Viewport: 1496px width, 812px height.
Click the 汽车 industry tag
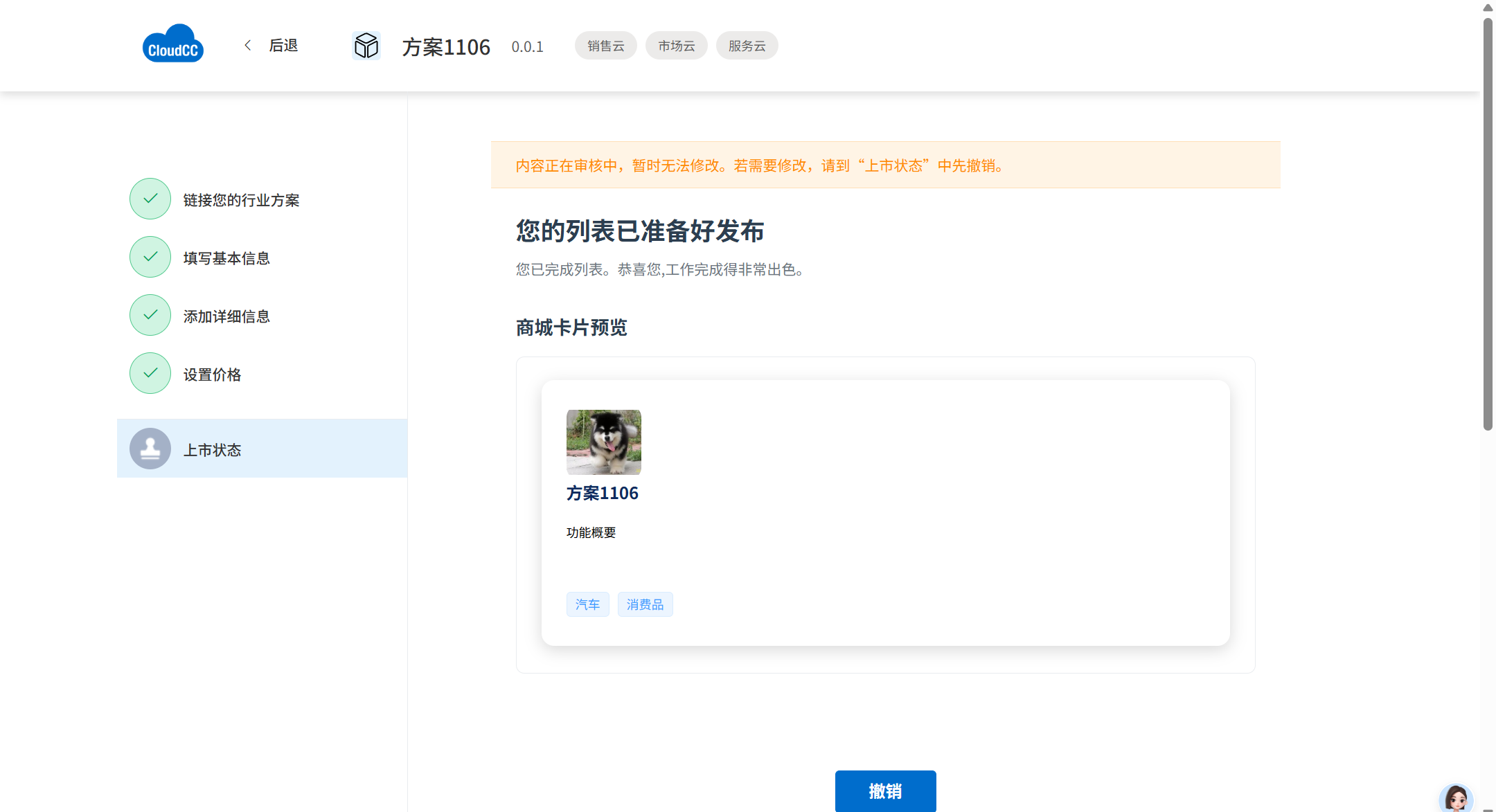pos(587,604)
